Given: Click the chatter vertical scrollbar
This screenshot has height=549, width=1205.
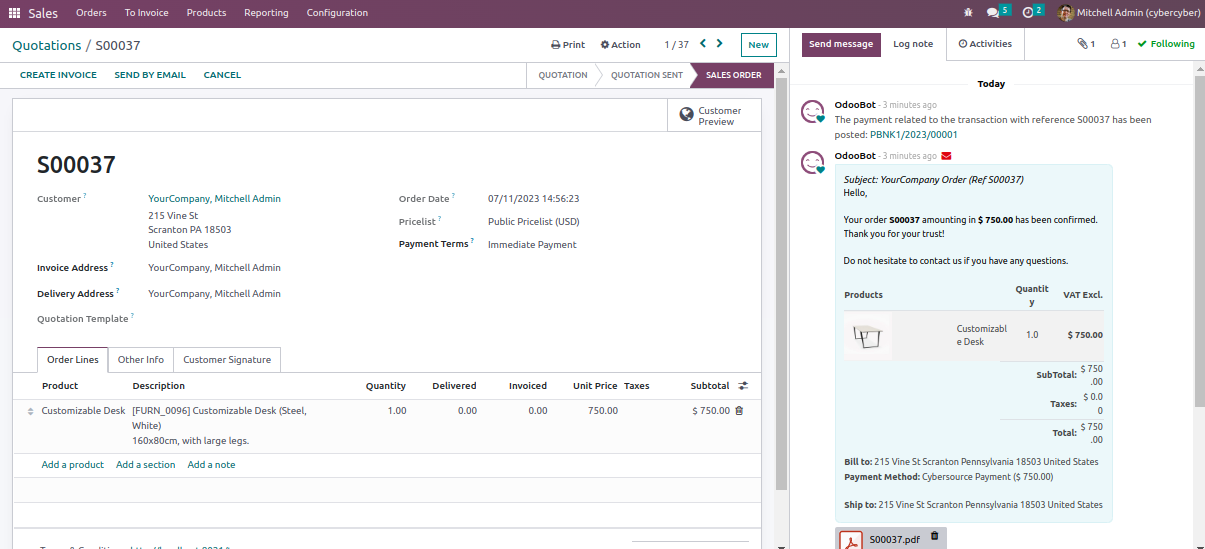Looking at the screenshot, I should (1199, 240).
